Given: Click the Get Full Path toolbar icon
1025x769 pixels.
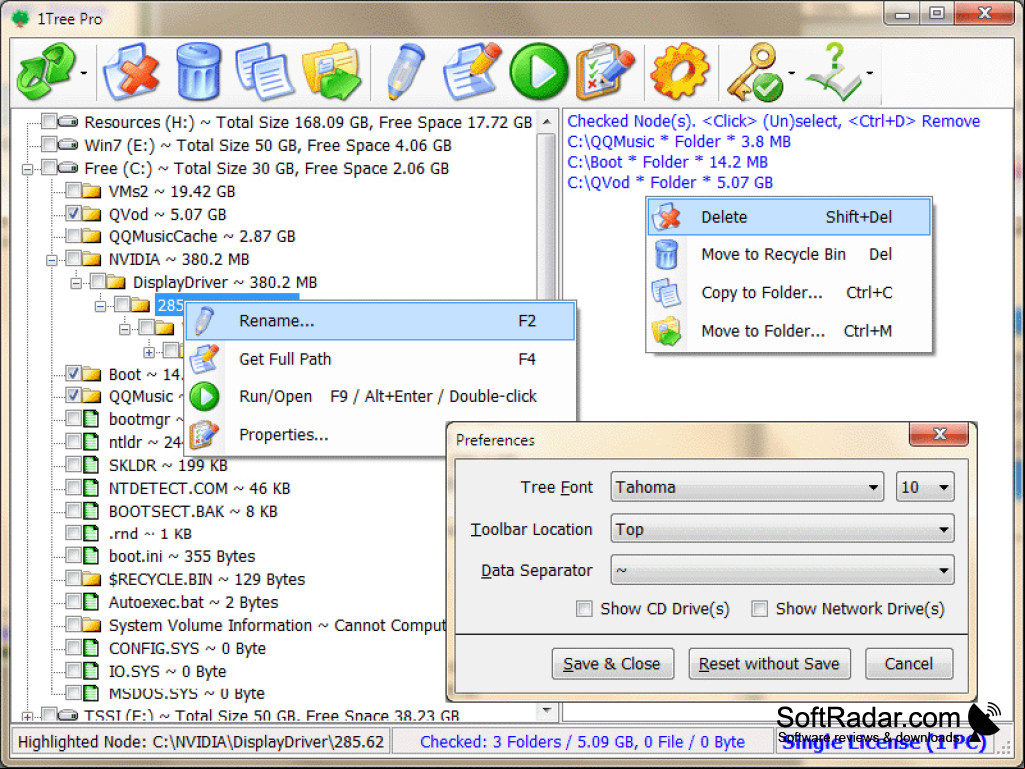Looking at the screenshot, I should point(471,72).
